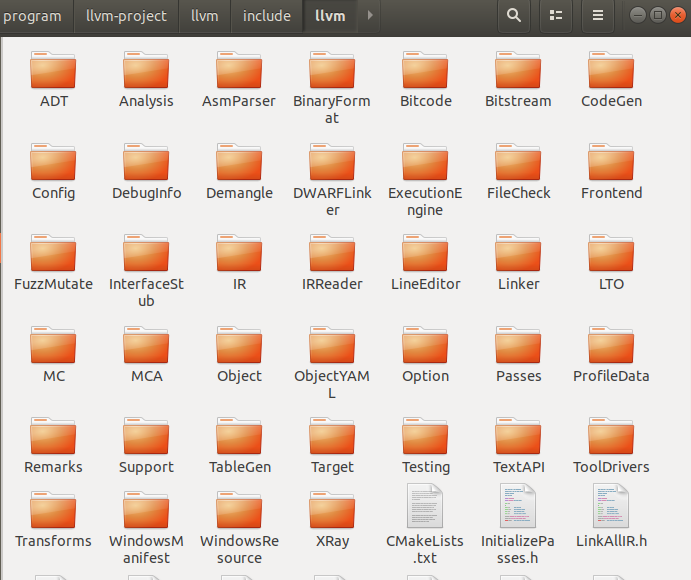Select the MC folder
This screenshot has width=691, height=580.
[x=53, y=355]
